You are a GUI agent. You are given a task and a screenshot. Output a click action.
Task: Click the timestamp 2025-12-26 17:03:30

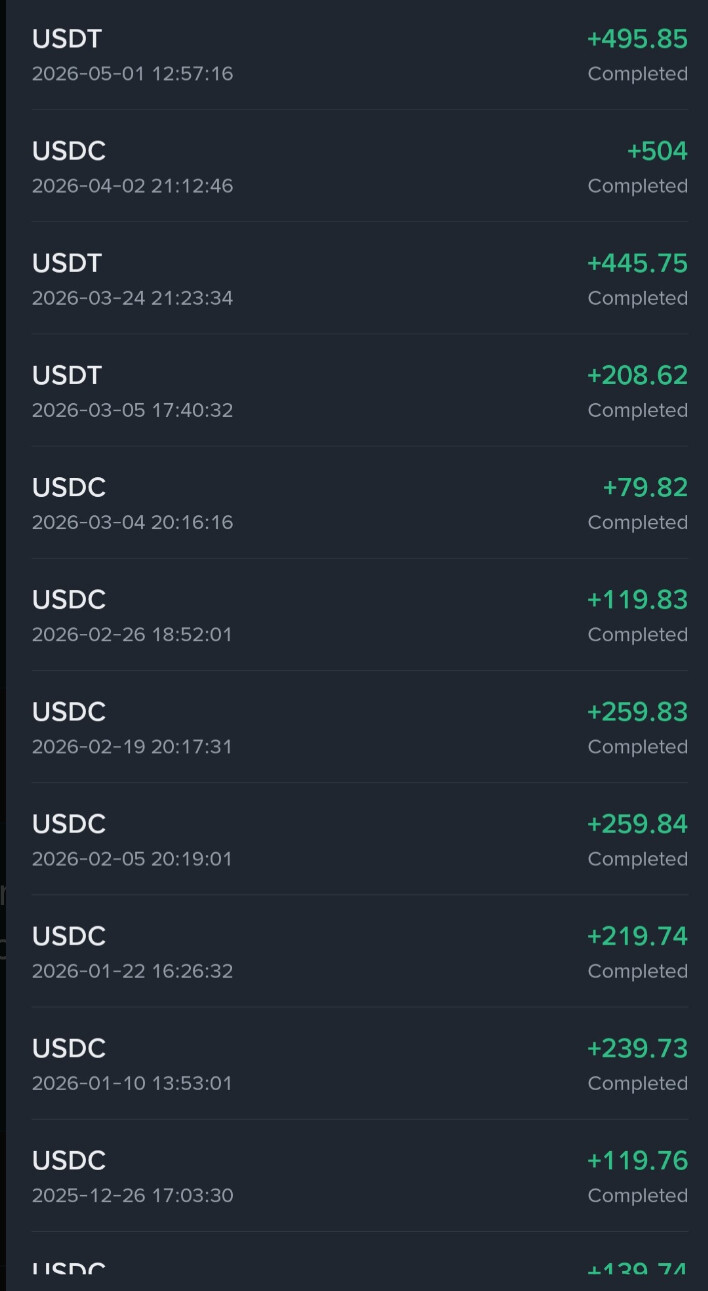point(132,1195)
